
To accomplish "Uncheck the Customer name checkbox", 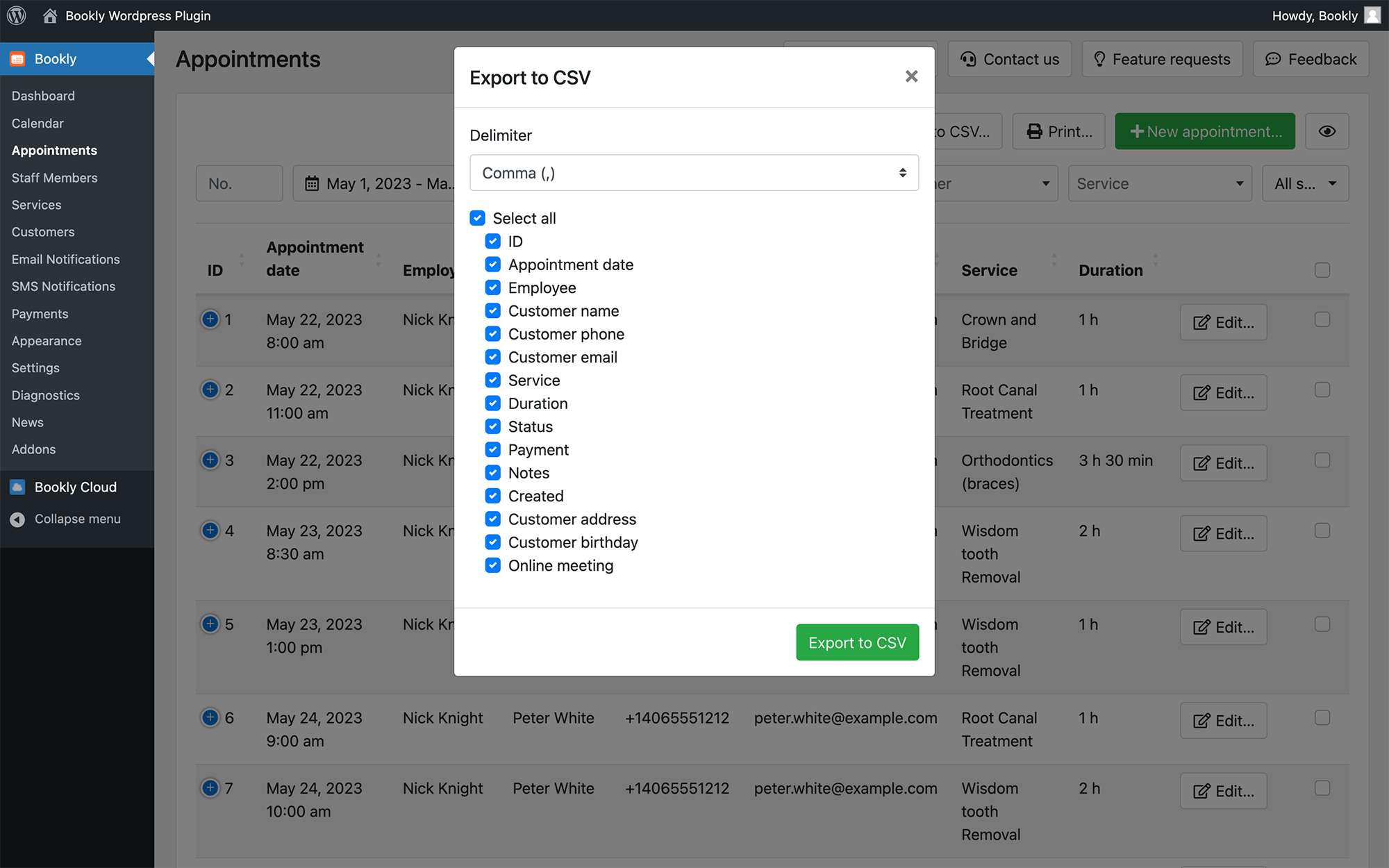I will (492, 311).
